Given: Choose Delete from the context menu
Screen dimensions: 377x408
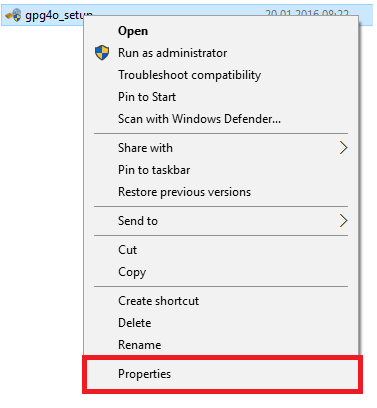Looking at the screenshot, I should point(134,323).
